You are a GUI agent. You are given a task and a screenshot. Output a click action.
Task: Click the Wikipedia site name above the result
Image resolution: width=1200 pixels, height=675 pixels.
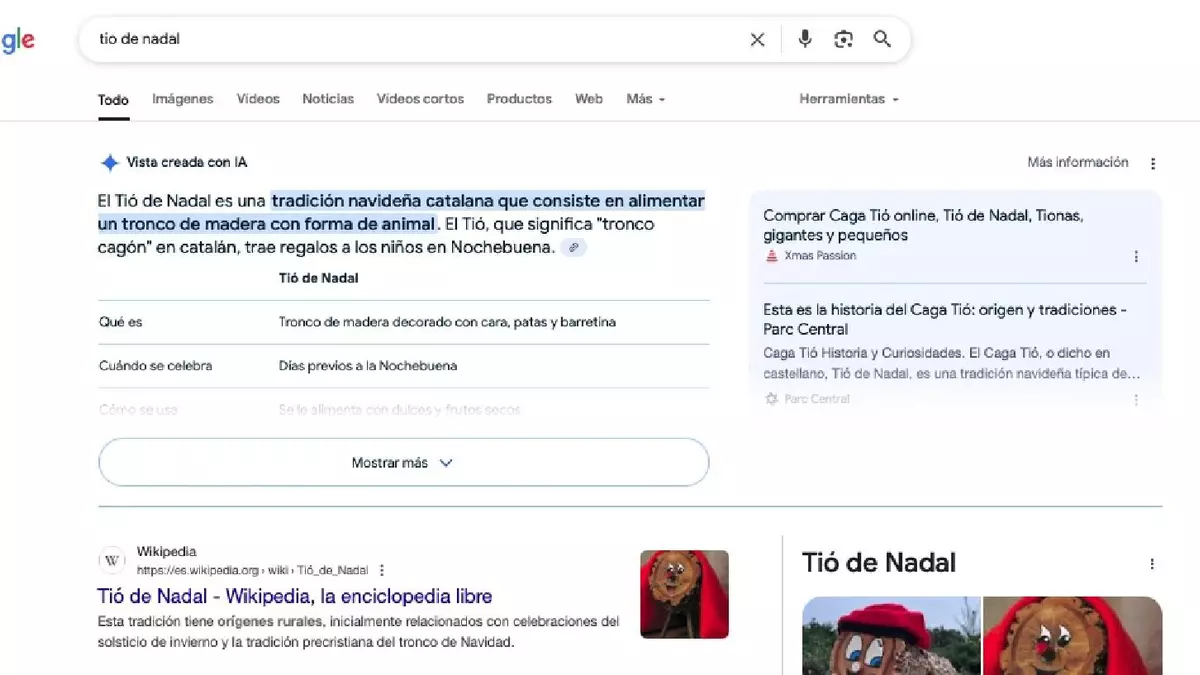(x=167, y=552)
